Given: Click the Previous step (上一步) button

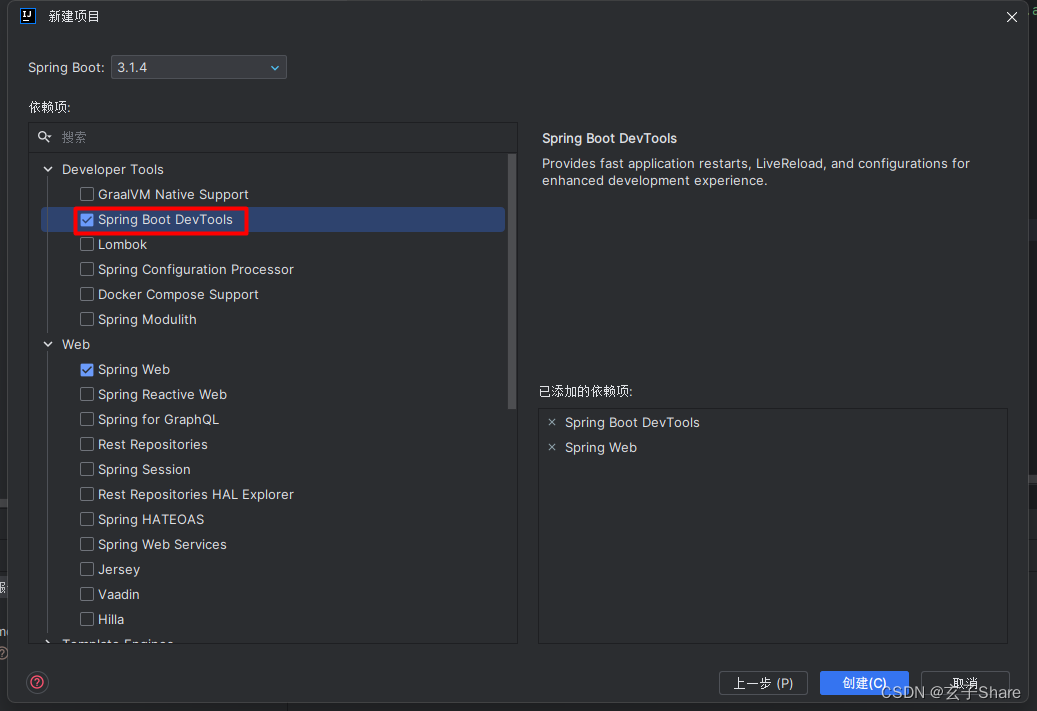Looking at the screenshot, I should [763, 683].
